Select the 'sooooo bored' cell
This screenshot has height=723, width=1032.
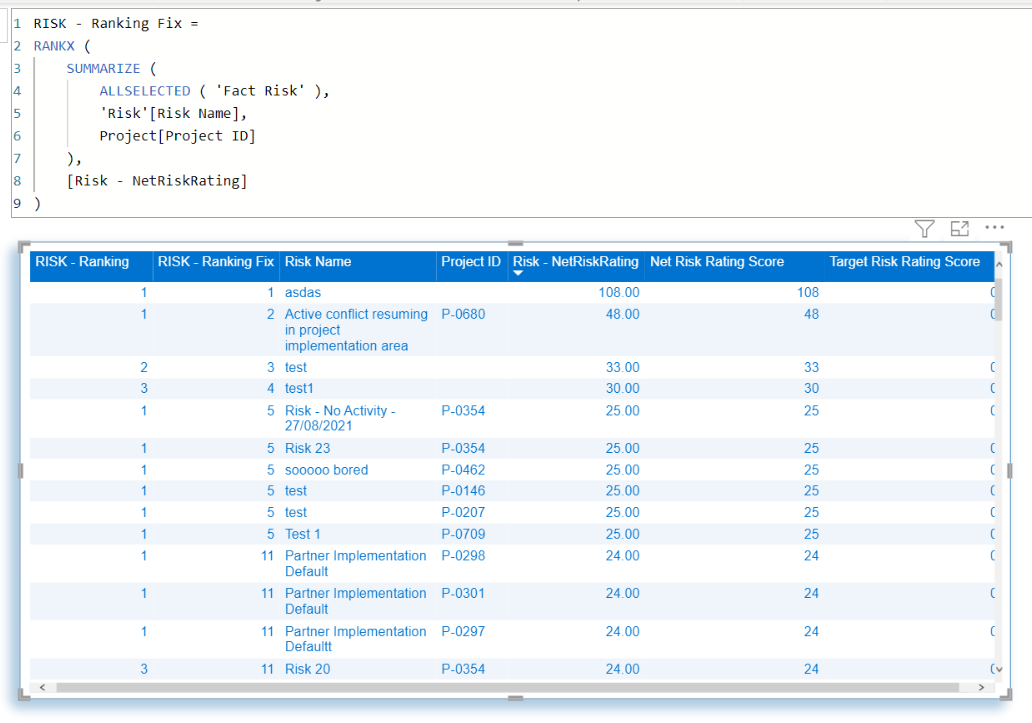[x=326, y=470]
